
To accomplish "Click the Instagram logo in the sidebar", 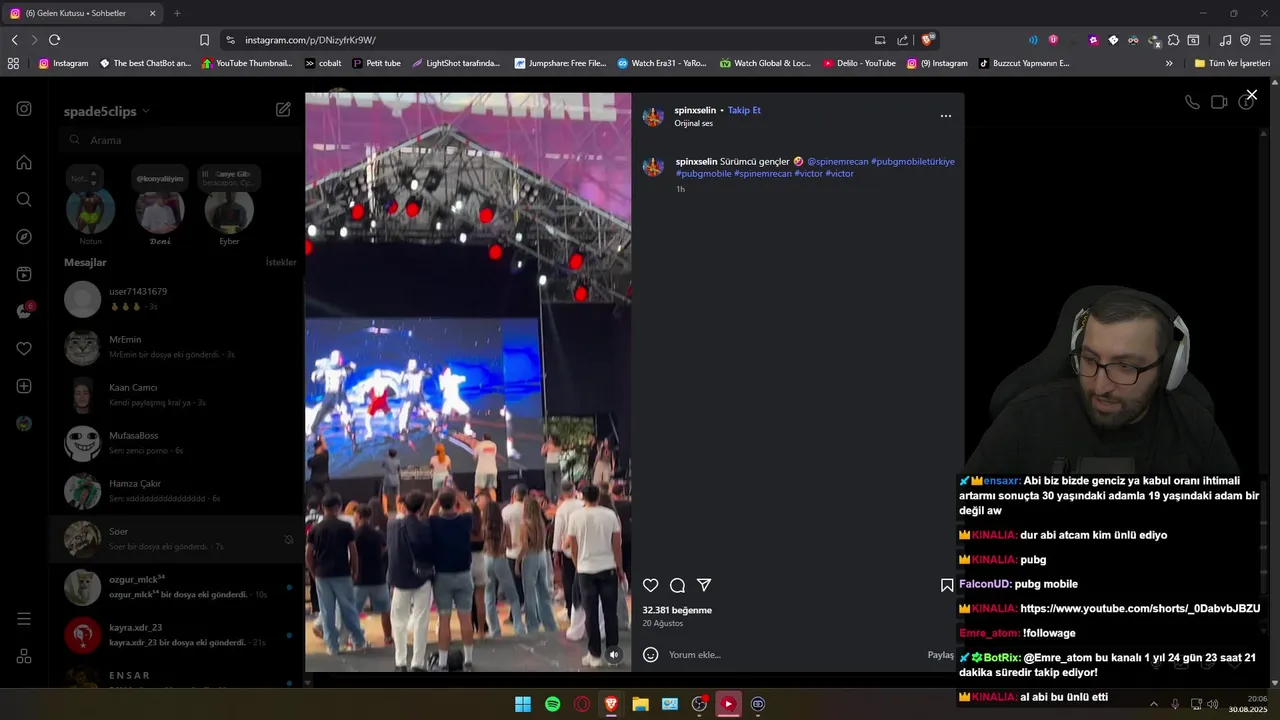I will [24, 109].
